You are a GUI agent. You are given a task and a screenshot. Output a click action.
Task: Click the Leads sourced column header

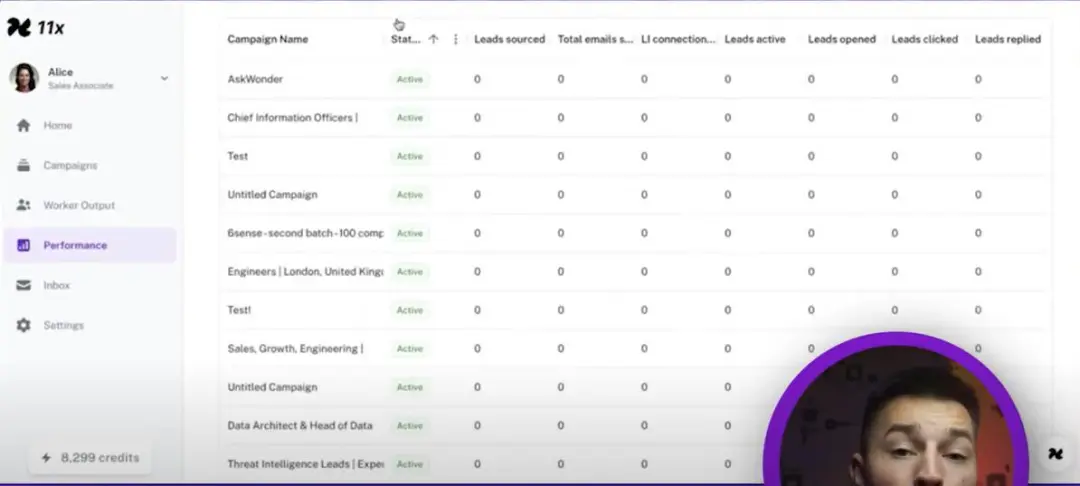tap(510, 39)
